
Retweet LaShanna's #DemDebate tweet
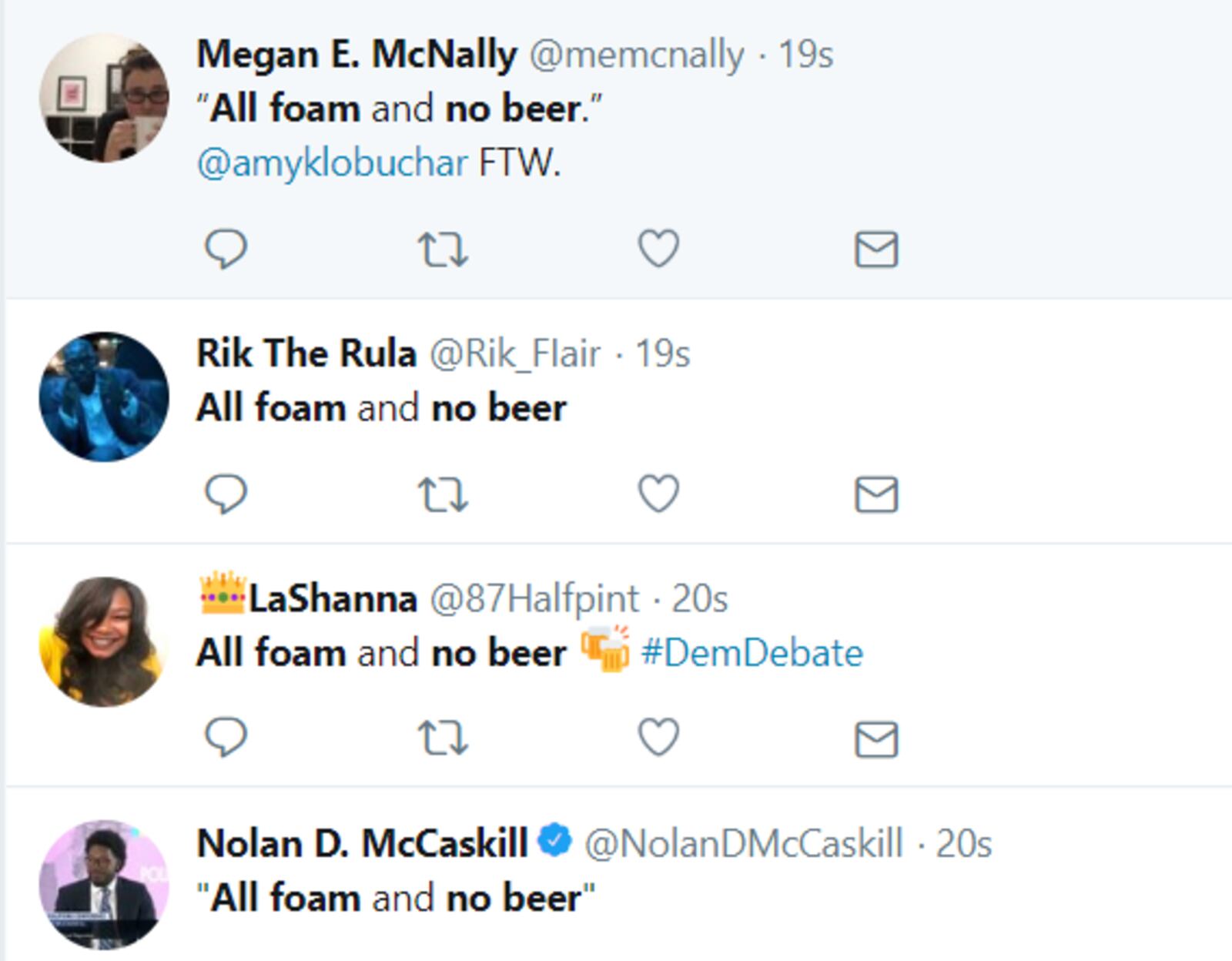443,738
